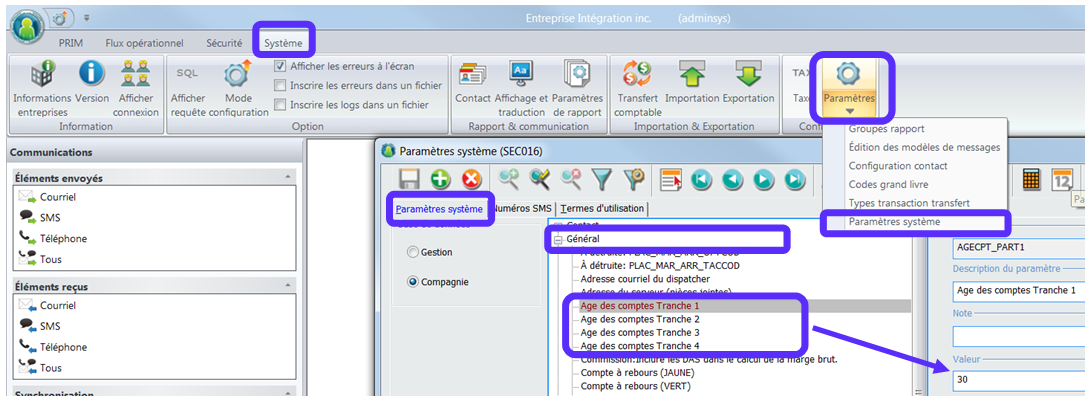1092x405 pixels.
Task: Collapse the Éléments envoyés section
Action: (x=289, y=177)
